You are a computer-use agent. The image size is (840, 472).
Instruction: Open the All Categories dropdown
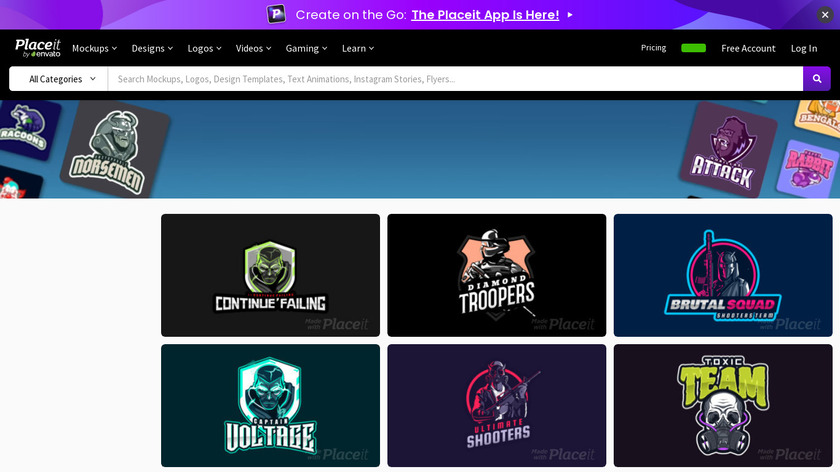point(58,79)
